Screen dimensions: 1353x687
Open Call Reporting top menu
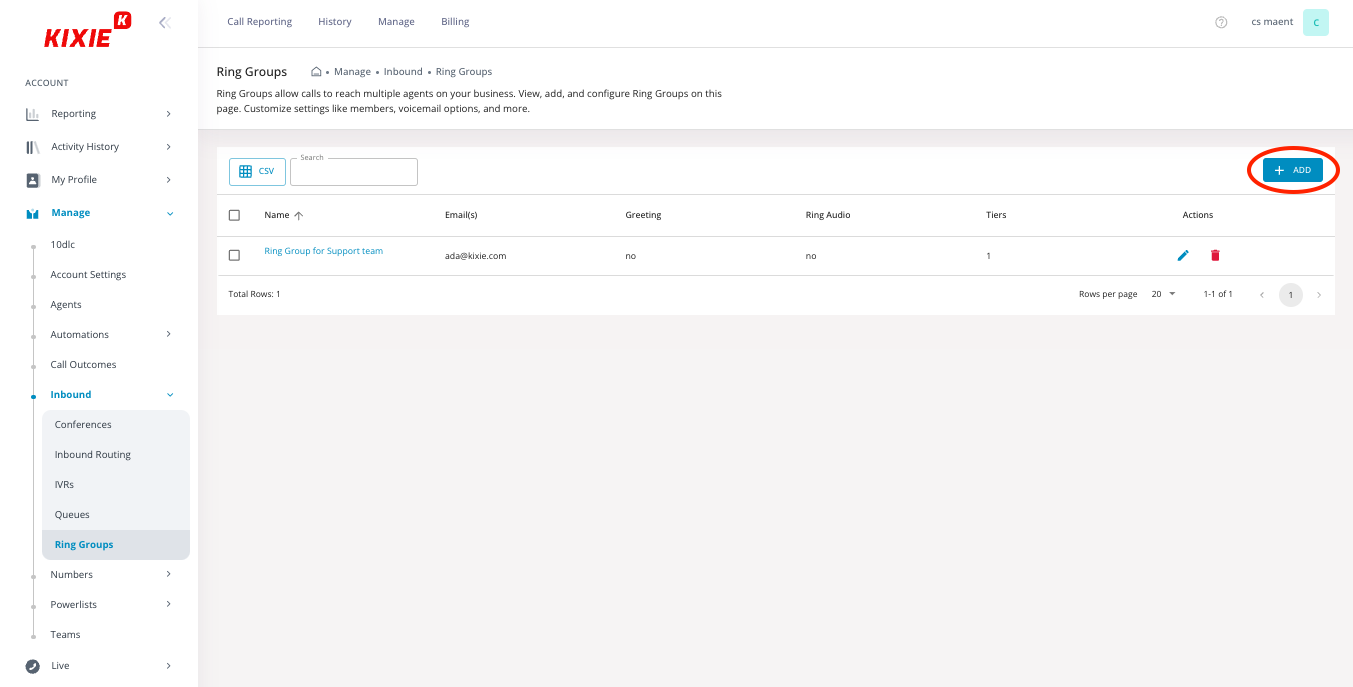[260, 22]
